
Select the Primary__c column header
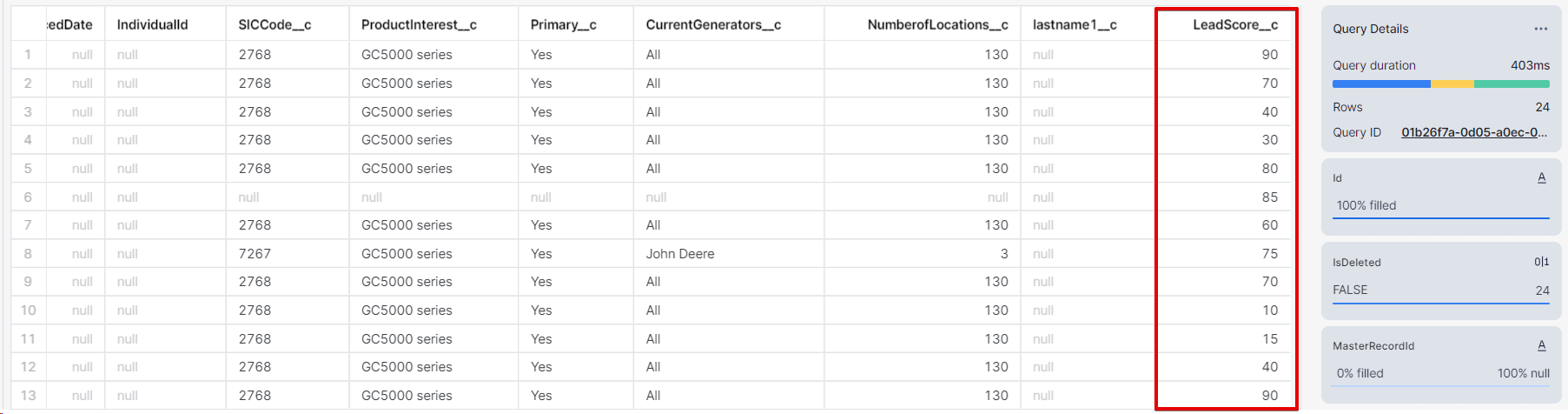click(x=563, y=24)
